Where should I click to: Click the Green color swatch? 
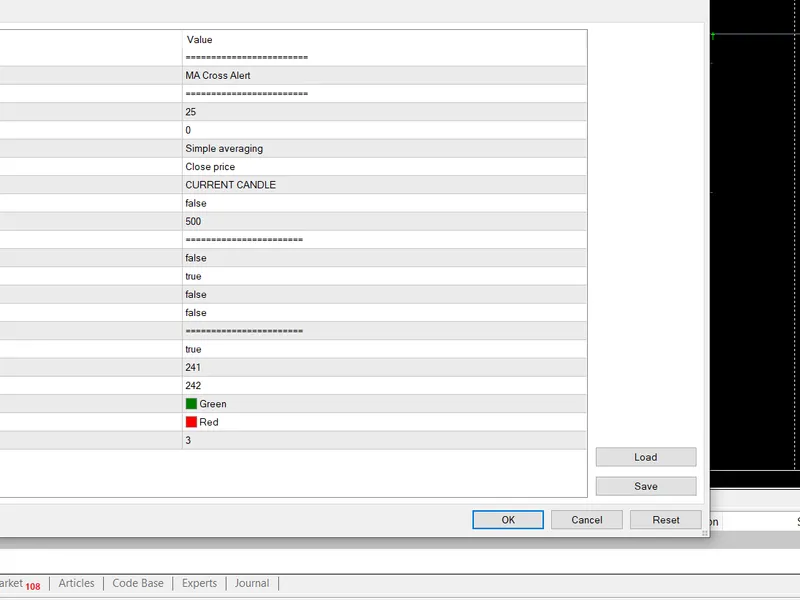[x=191, y=404]
